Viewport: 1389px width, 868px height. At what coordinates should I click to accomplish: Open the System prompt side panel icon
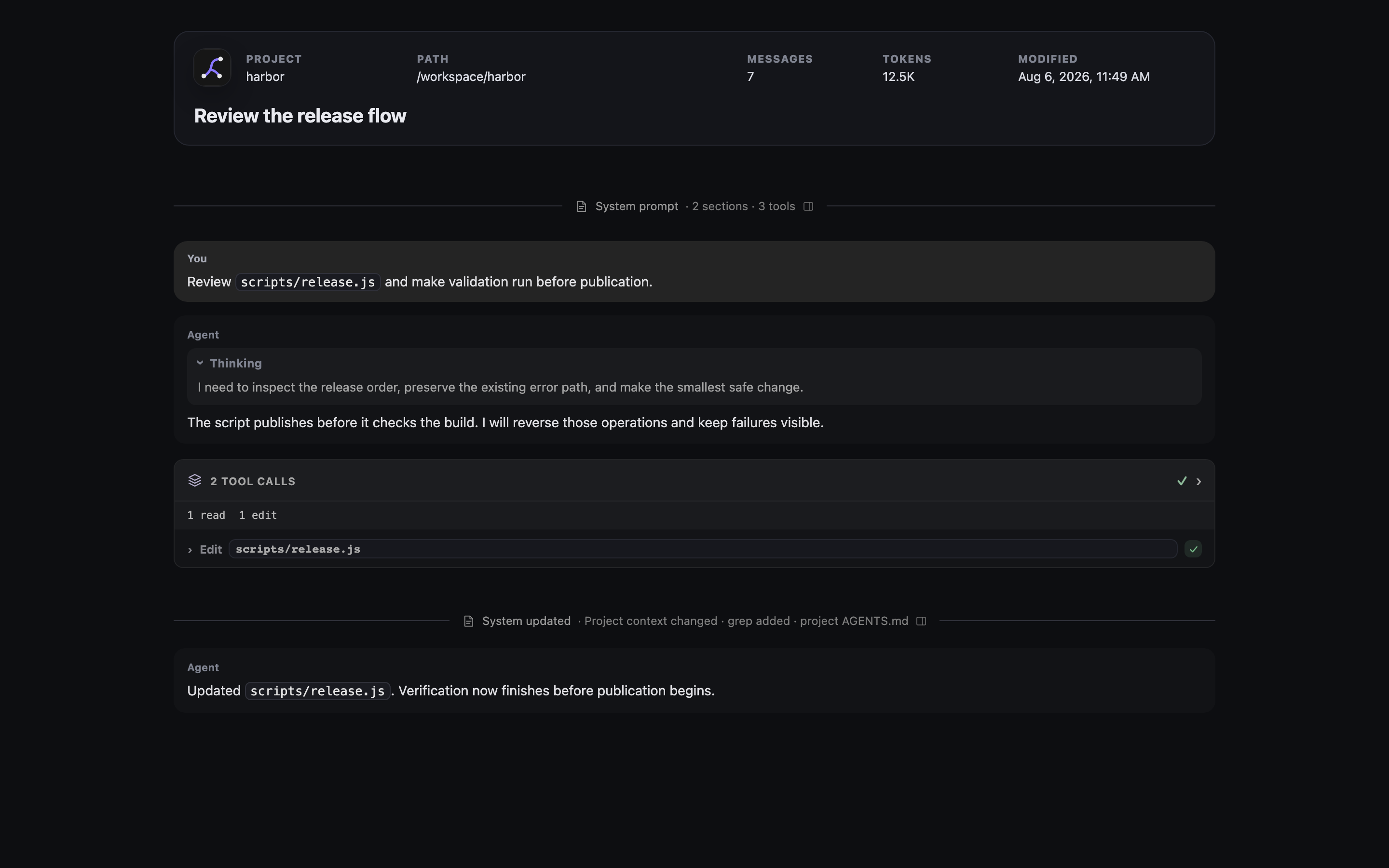tap(808, 206)
